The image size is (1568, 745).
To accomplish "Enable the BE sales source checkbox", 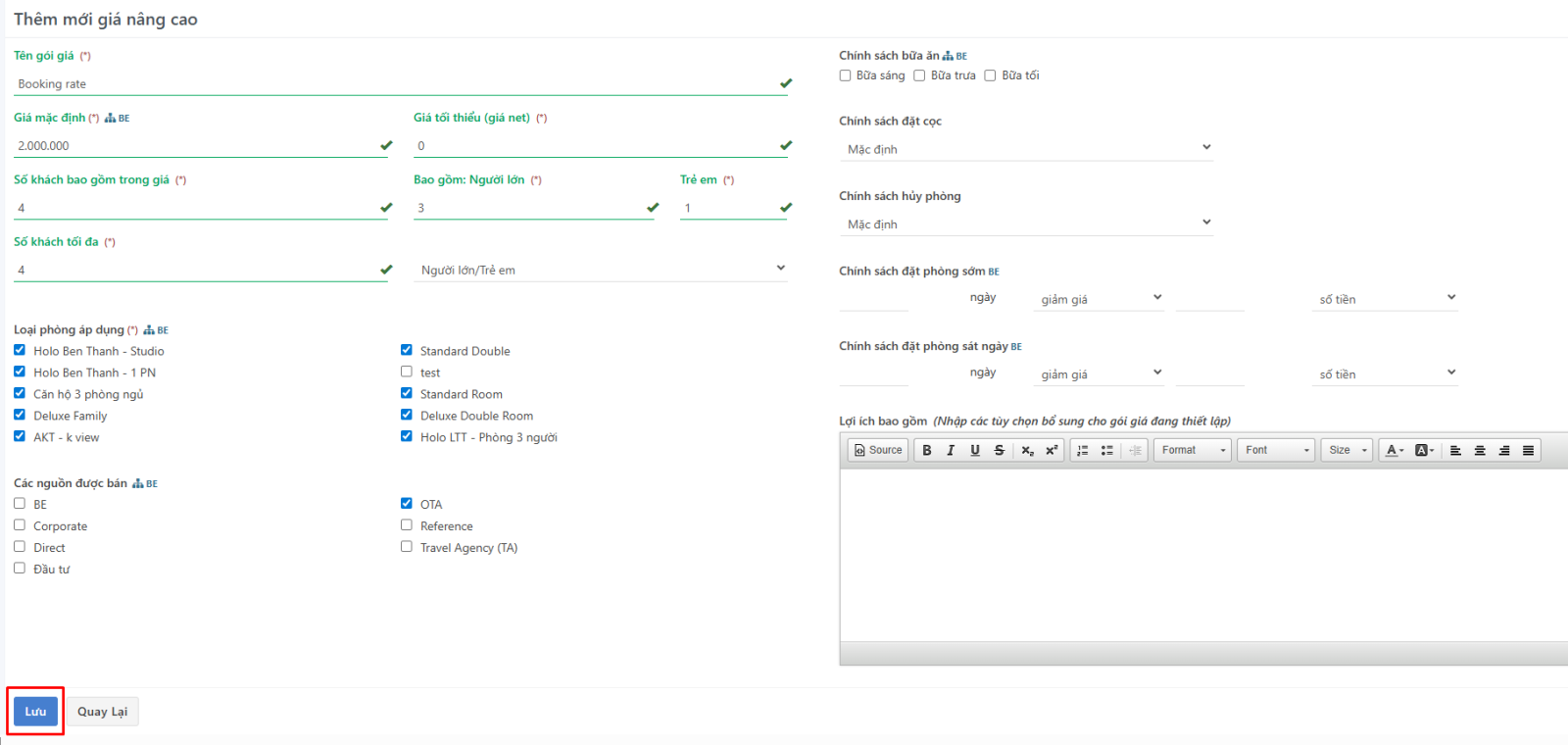I will (20, 504).
